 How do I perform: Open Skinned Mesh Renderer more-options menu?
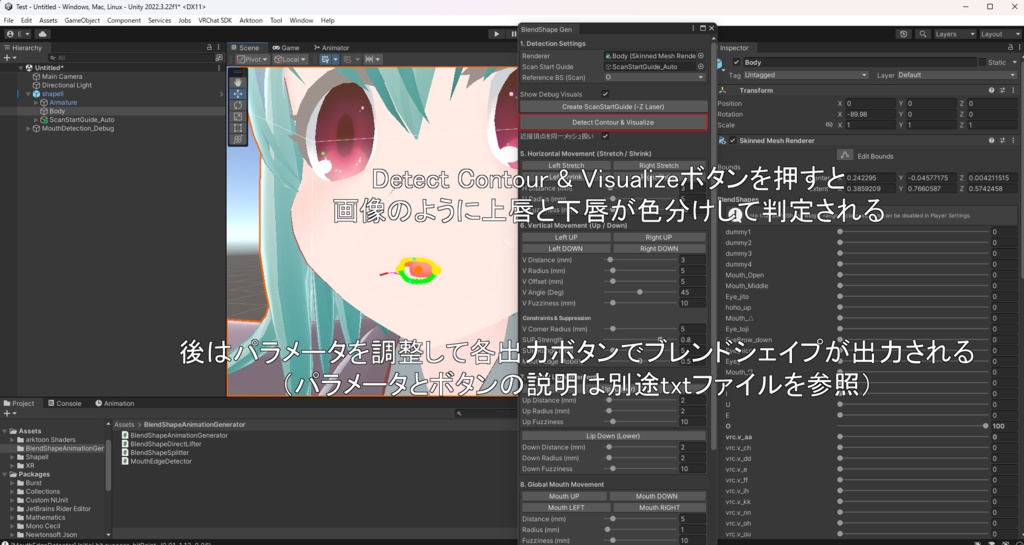(x=1013, y=140)
